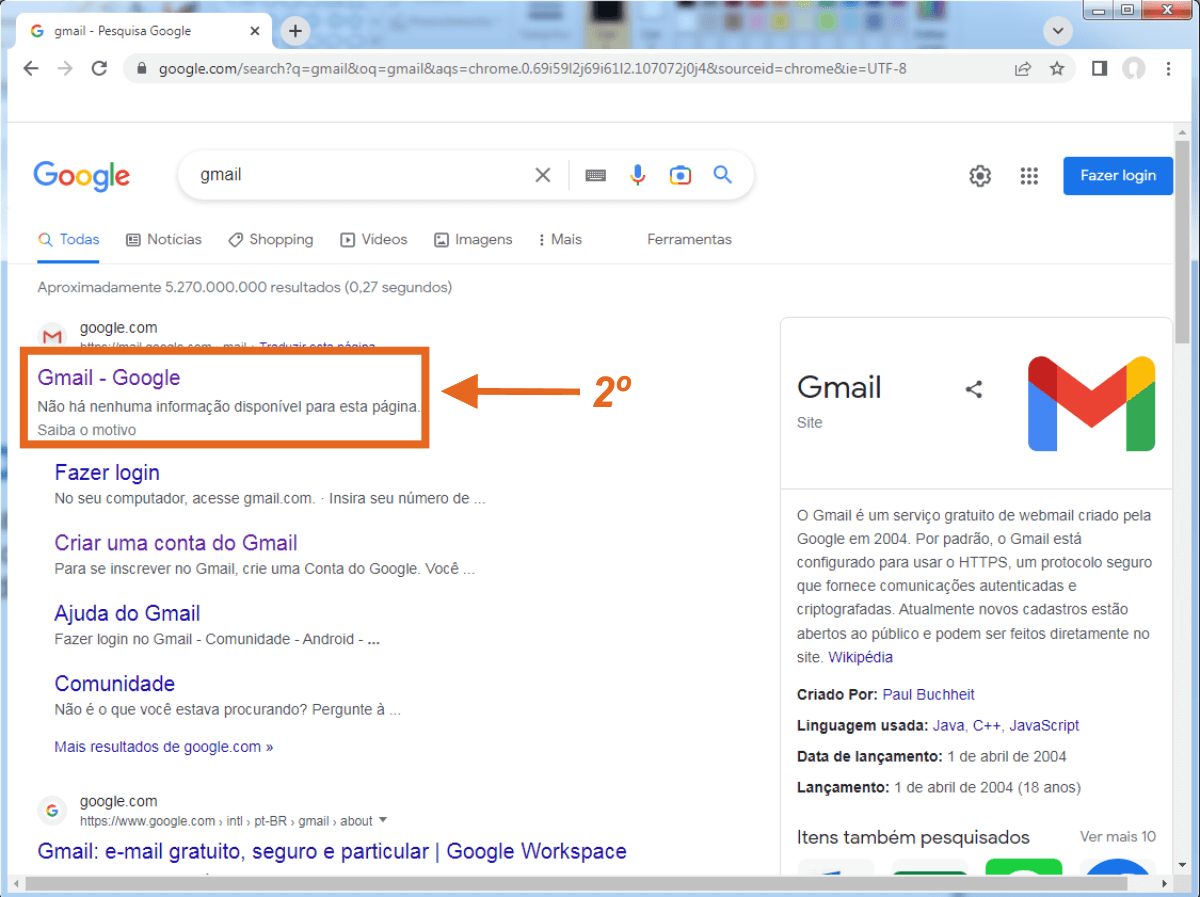
Task: Open 'Gmail: e-mail gratuito, seguro e particular' result
Action: click(332, 852)
